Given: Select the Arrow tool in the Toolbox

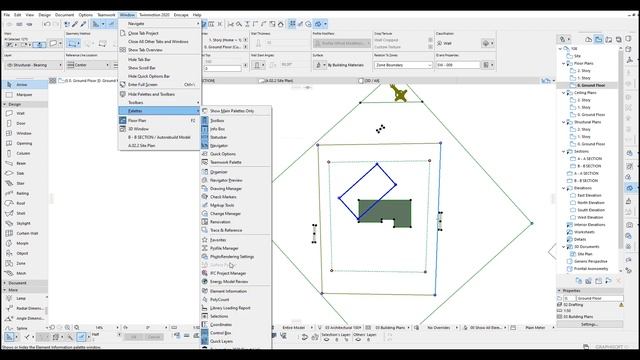Looking at the screenshot, I should coord(24,84).
